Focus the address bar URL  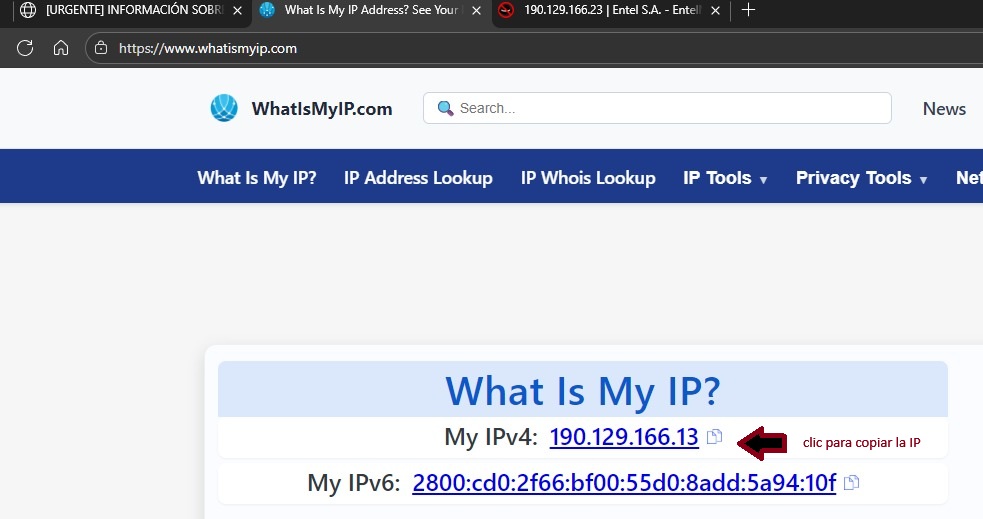(208, 48)
